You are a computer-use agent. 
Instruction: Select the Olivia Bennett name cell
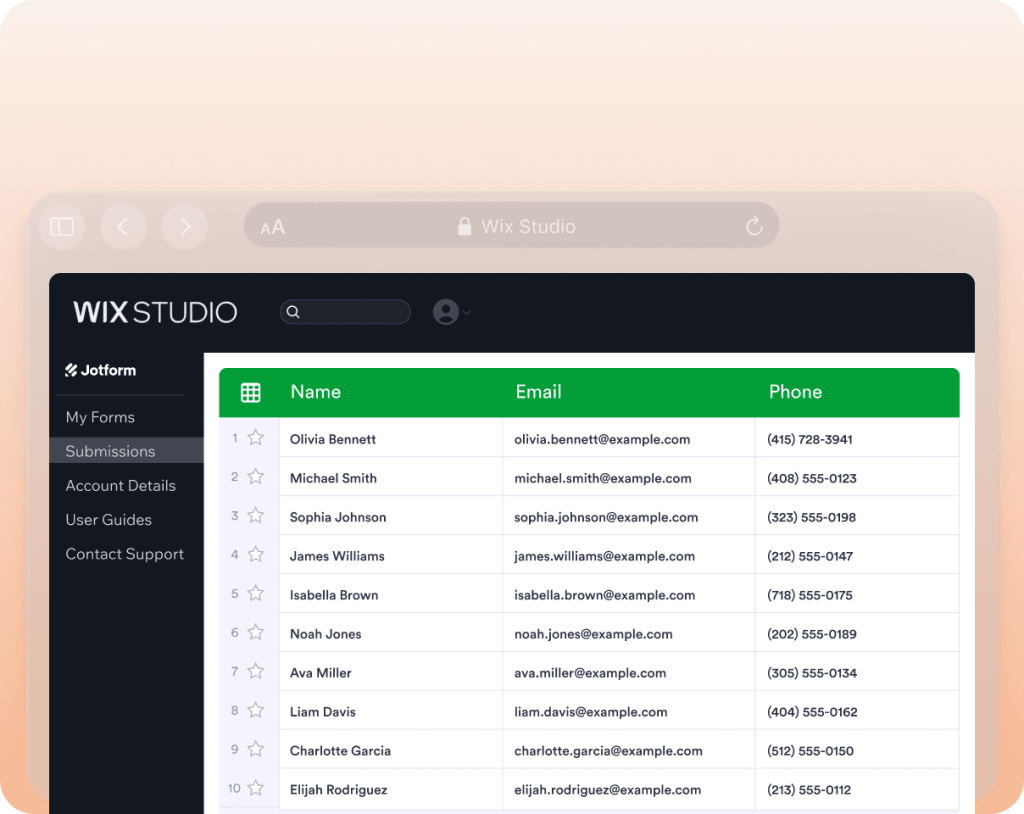391,438
